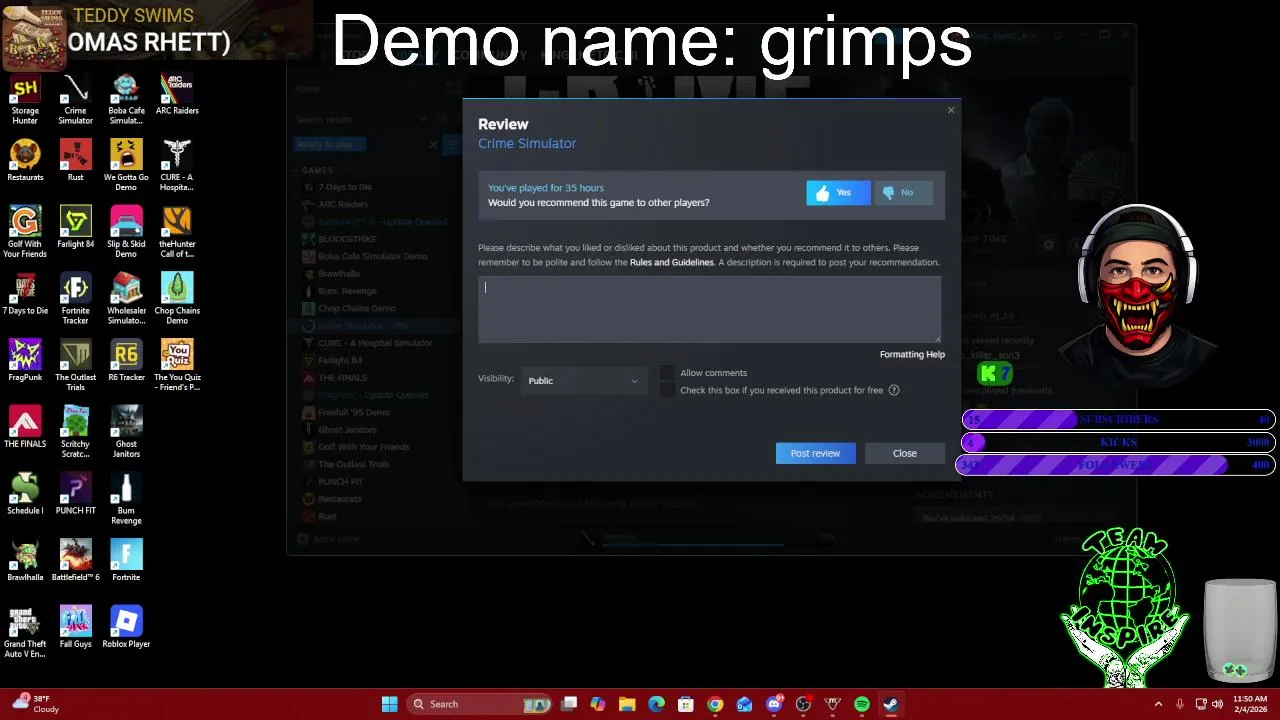Submit with the Post review button
Image resolution: width=1280 pixels, height=720 pixels.
pos(815,453)
